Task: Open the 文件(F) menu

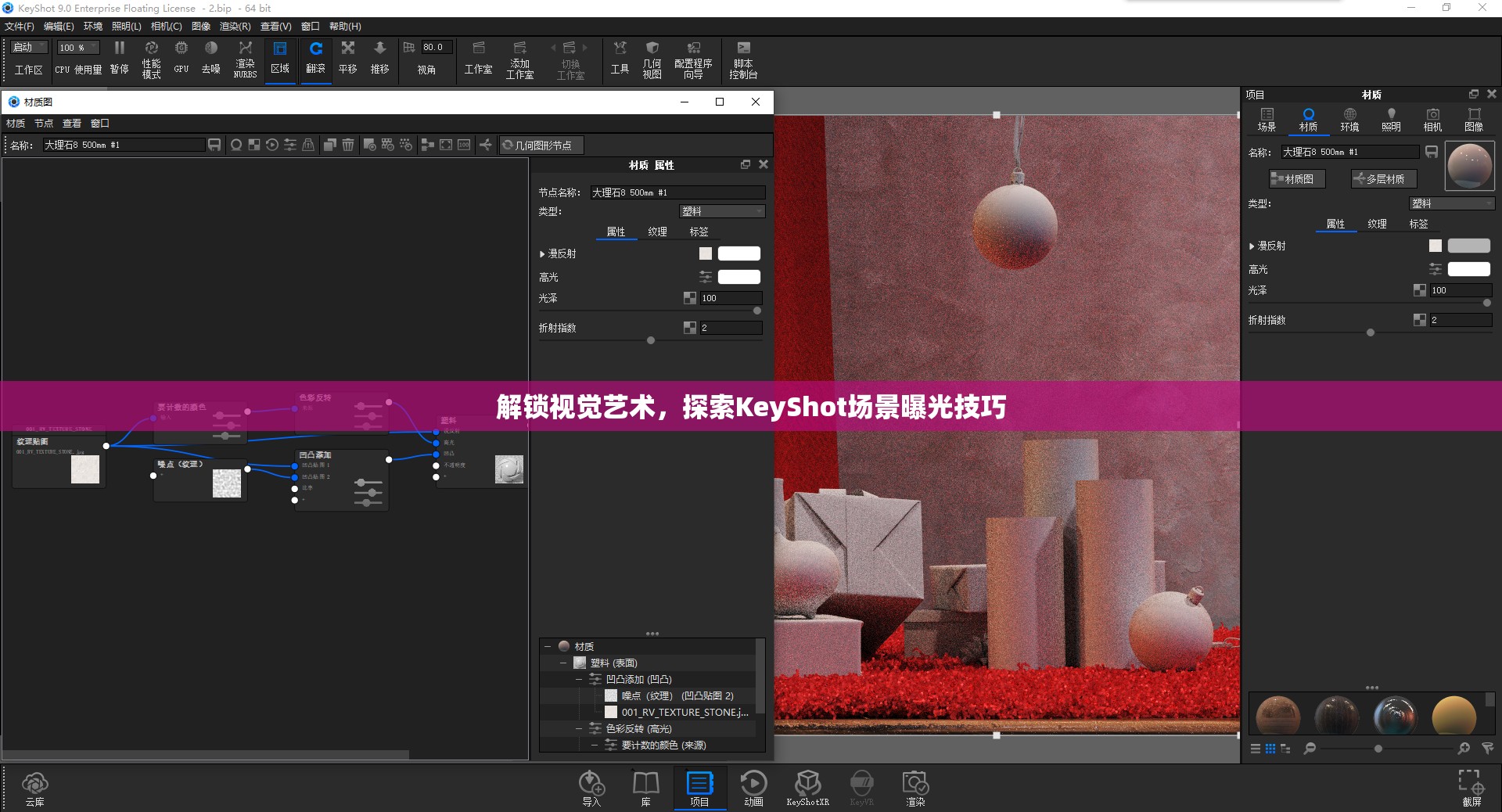Action: [20, 26]
